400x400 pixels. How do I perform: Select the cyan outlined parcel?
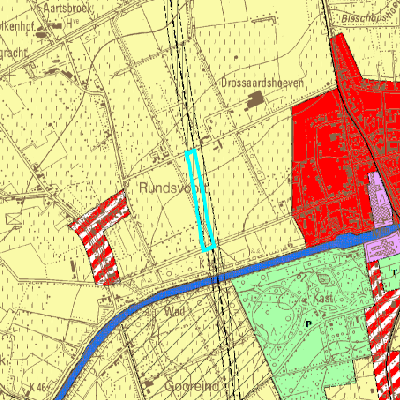pyautogui.click(x=201, y=200)
